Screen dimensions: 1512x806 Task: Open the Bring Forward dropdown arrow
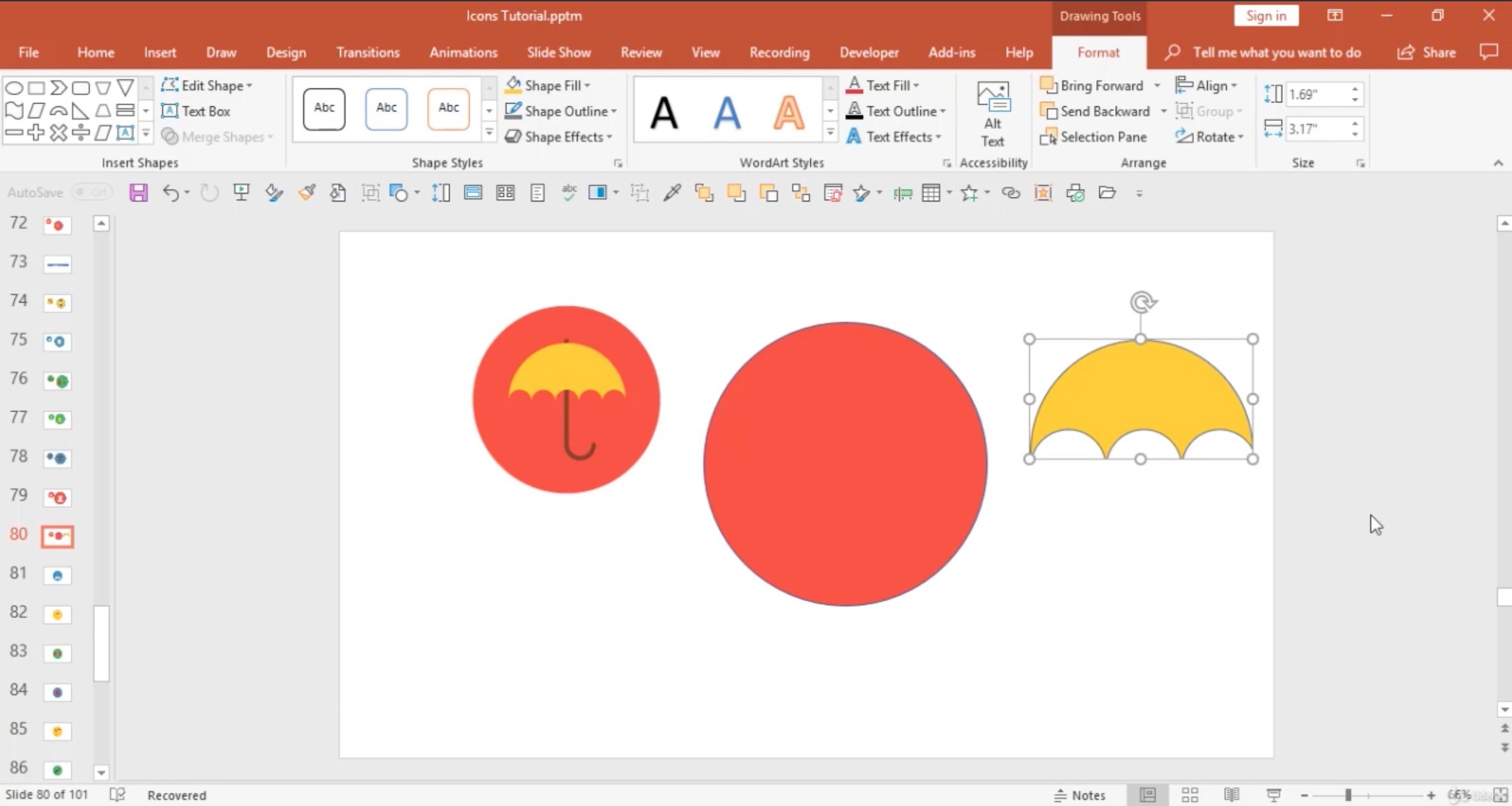pyautogui.click(x=1157, y=85)
